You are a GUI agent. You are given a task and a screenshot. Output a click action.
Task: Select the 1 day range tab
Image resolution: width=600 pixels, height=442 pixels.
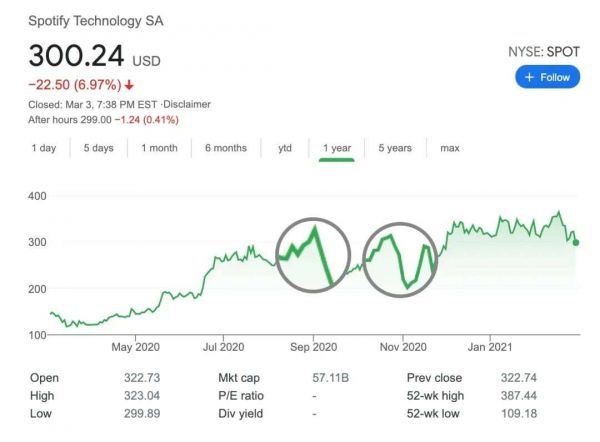[44, 148]
